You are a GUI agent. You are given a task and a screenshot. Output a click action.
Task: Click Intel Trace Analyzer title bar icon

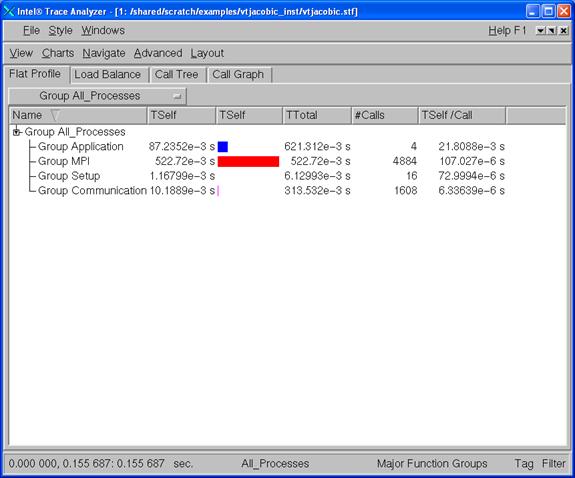coord(9,11)
